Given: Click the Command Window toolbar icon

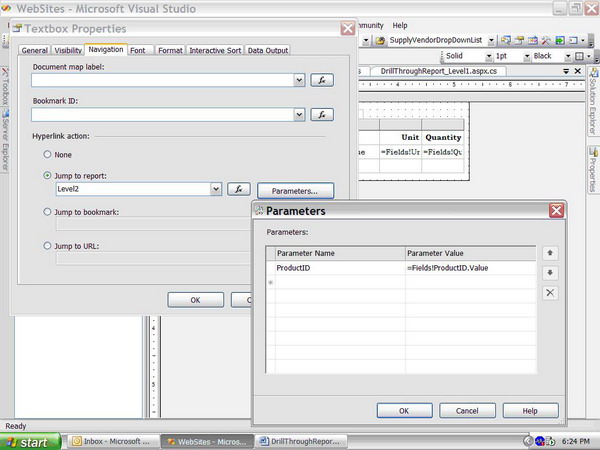Looking at the screenshot, I should [573, 40].
